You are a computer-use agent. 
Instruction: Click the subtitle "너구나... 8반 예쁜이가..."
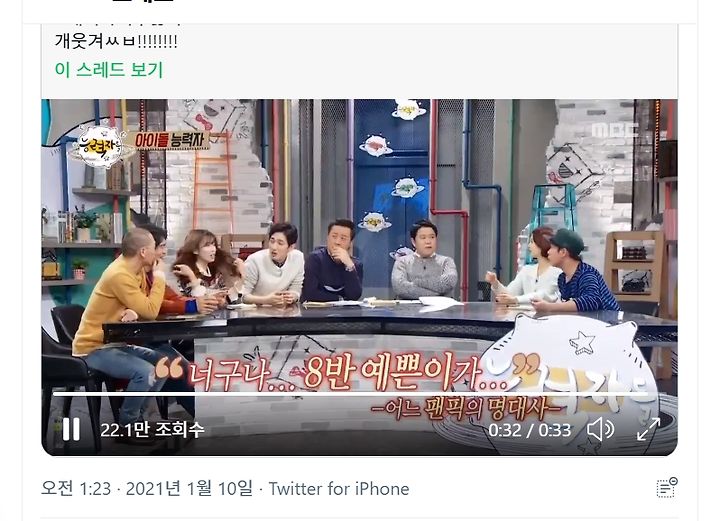pyautogui.click(x=347, y=373)
